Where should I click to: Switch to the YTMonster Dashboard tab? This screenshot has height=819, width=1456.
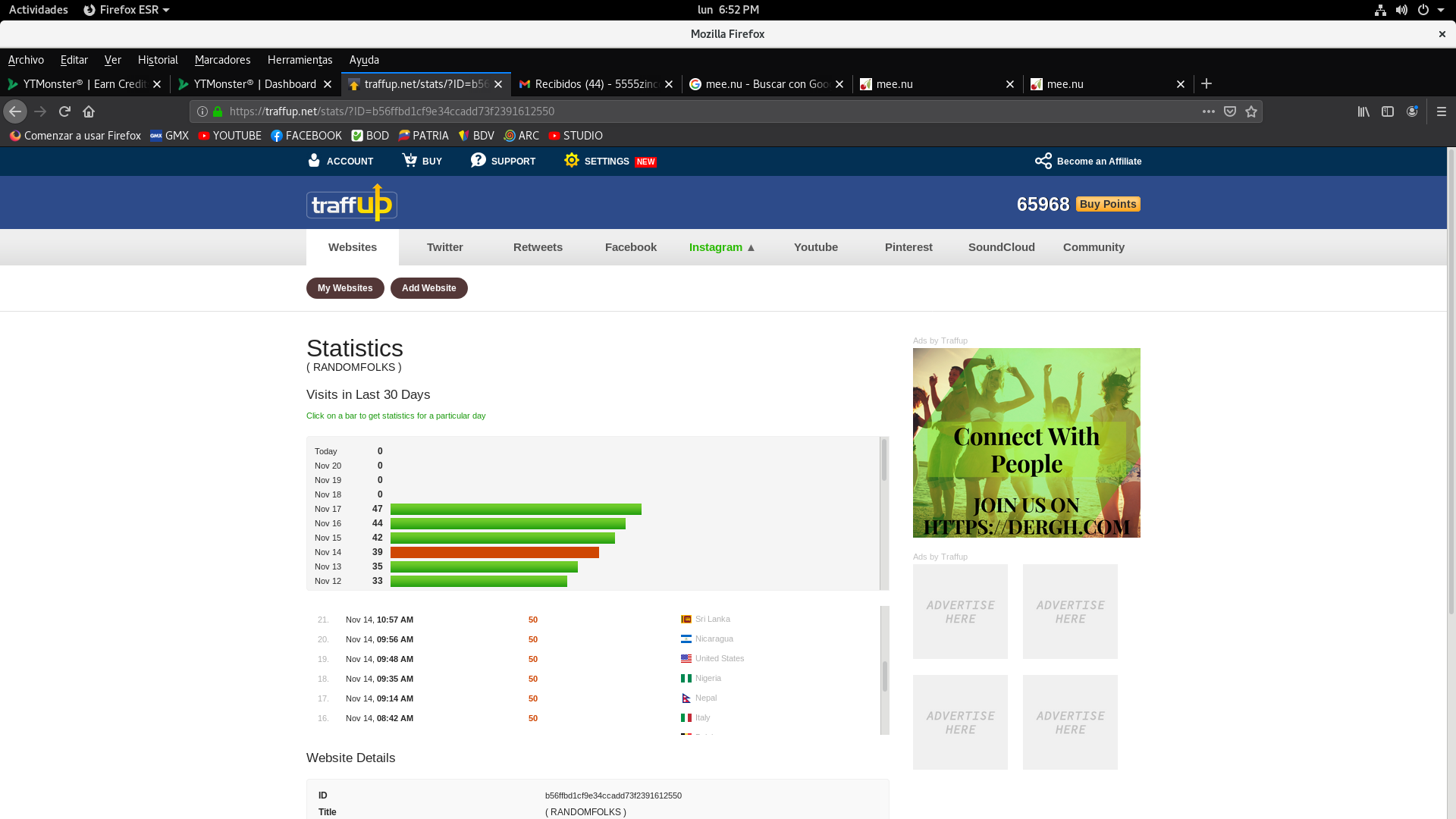click(254, 84)
